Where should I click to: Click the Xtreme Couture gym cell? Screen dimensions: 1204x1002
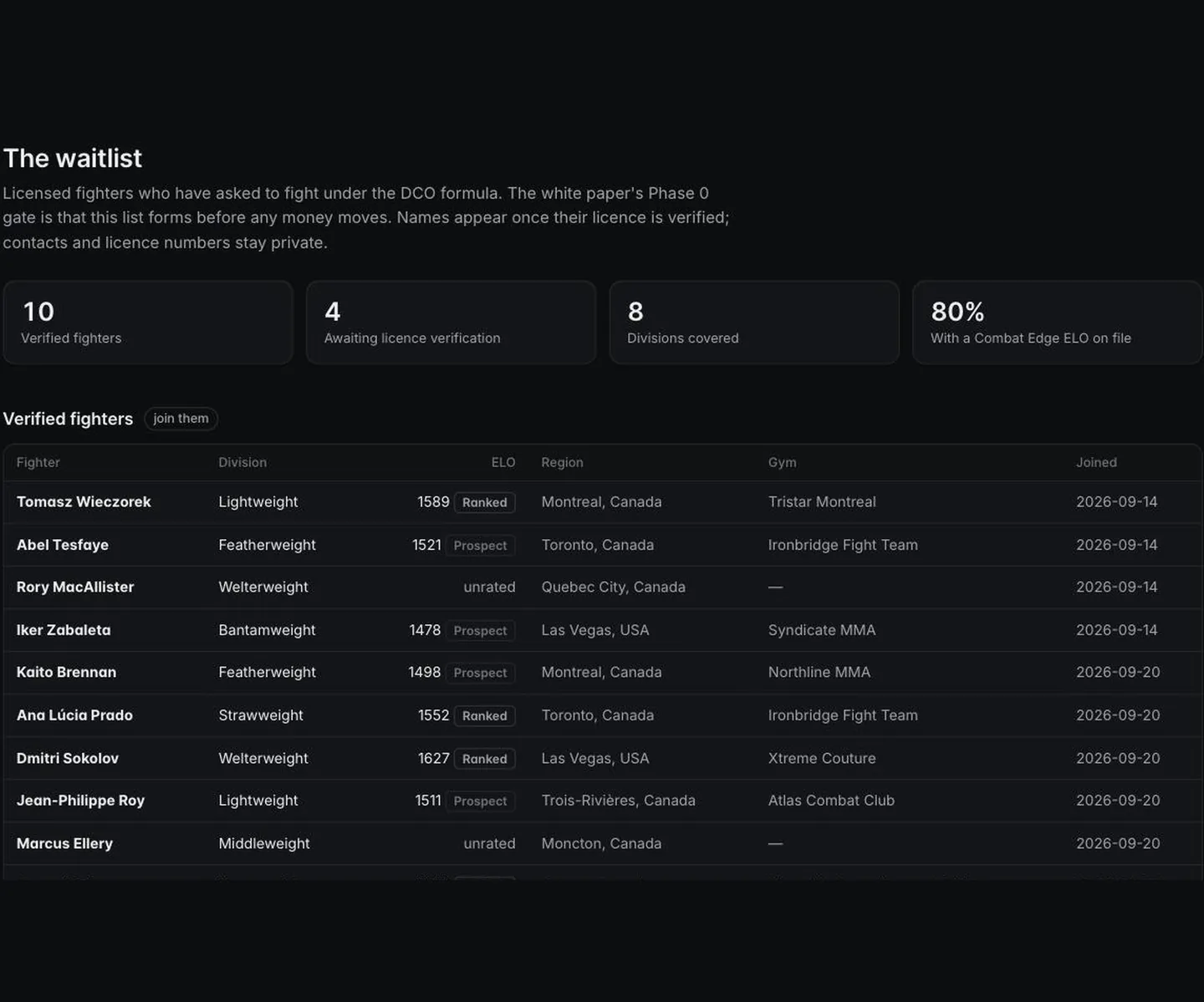[822, 758]
